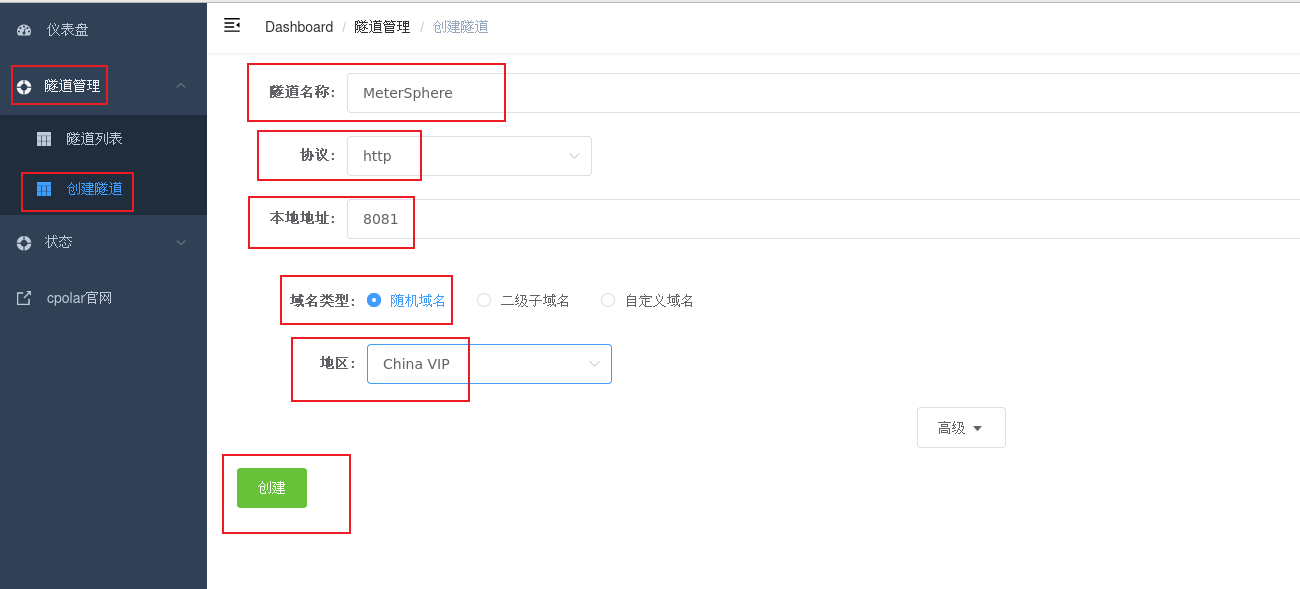Go to the 仪表盘 menu item

[67, 30]
